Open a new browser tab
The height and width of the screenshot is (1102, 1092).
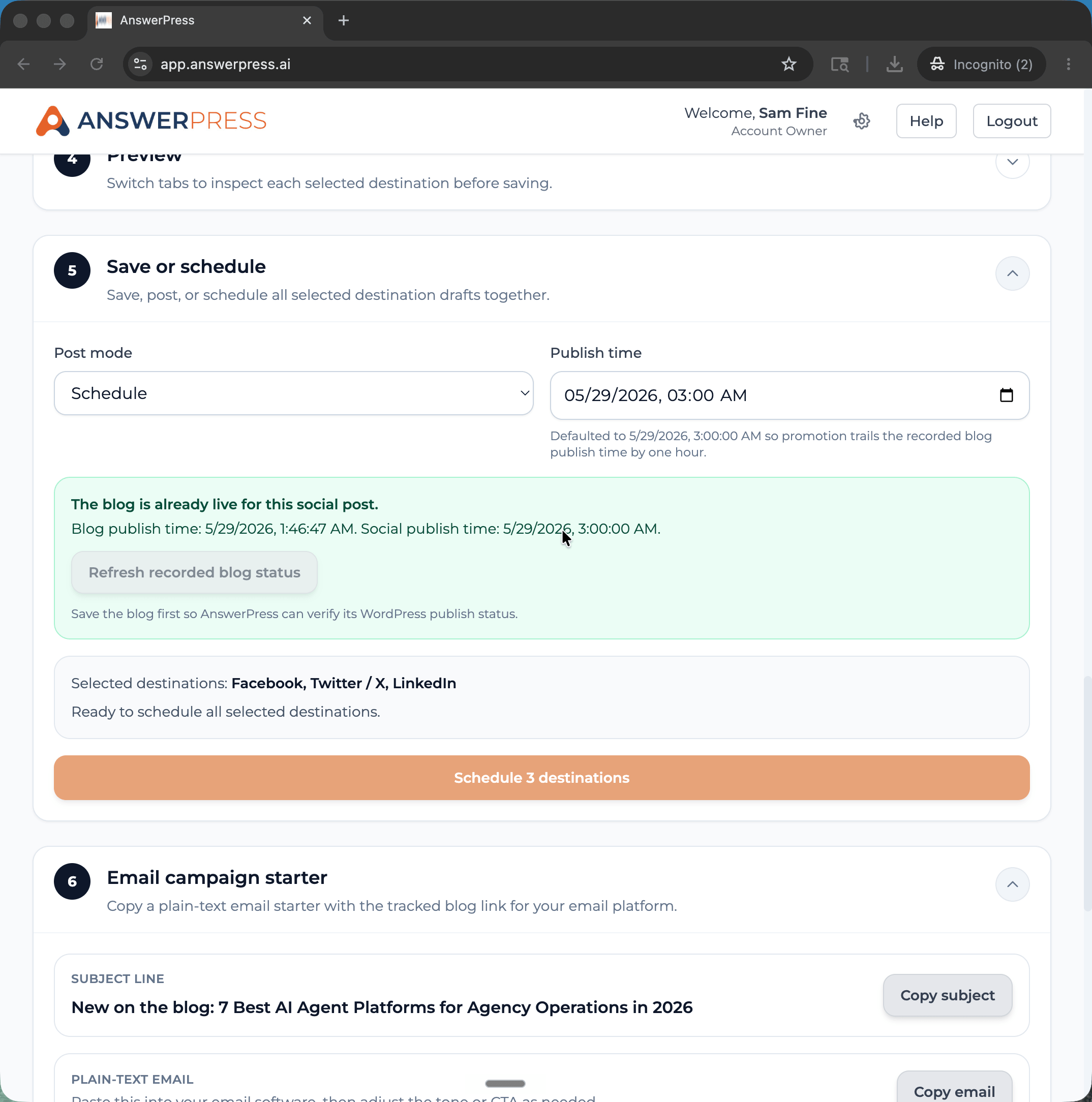tap(344, 20)
